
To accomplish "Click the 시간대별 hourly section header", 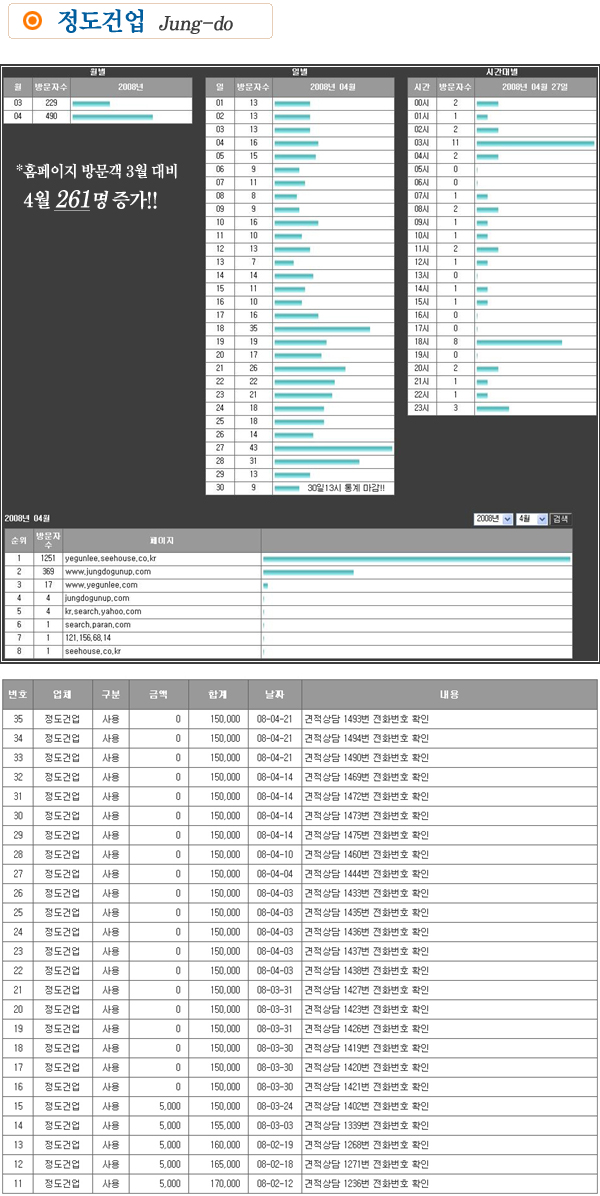I will (501, 72).
